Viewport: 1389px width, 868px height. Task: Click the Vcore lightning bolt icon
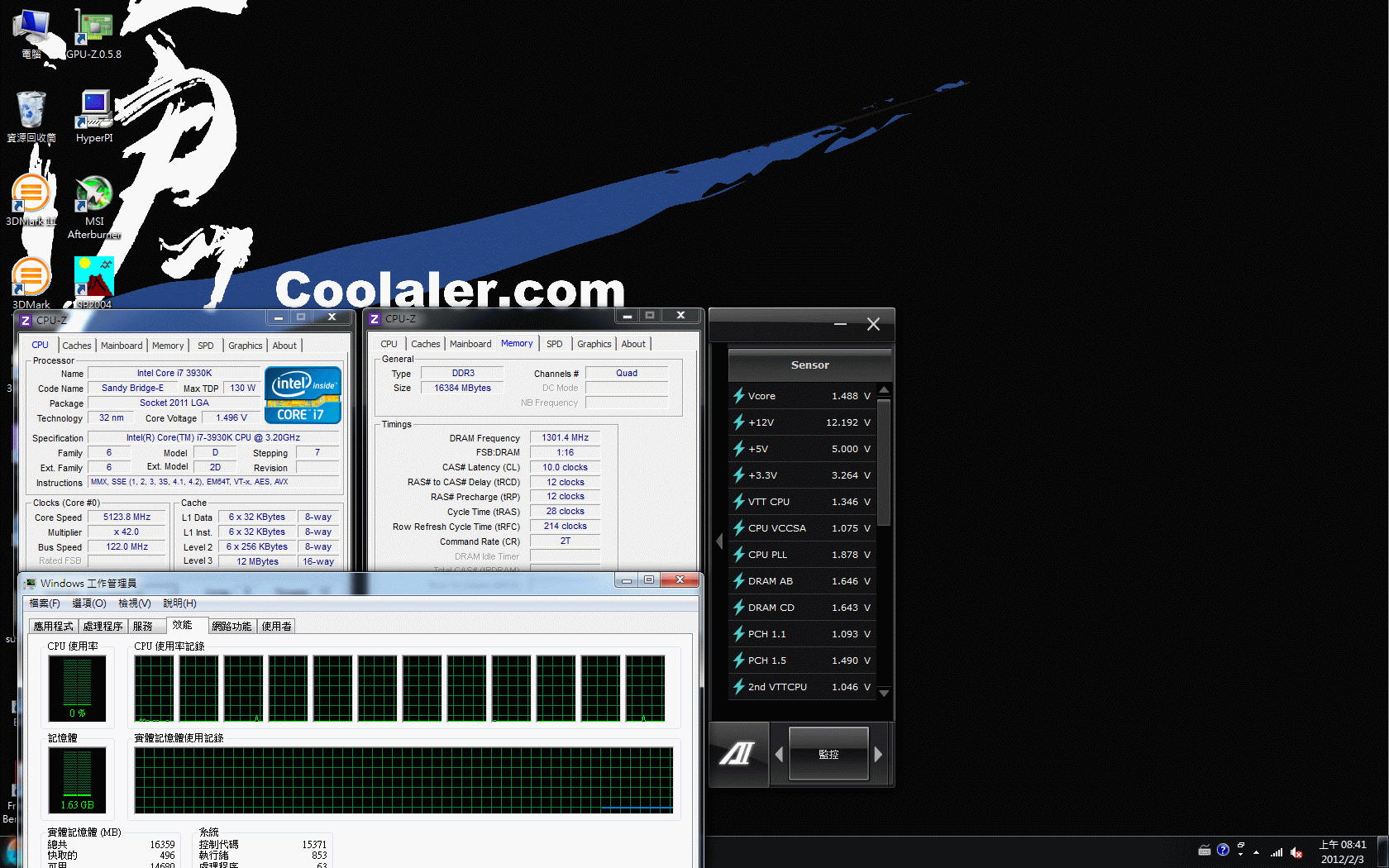[x=738, y=396]
